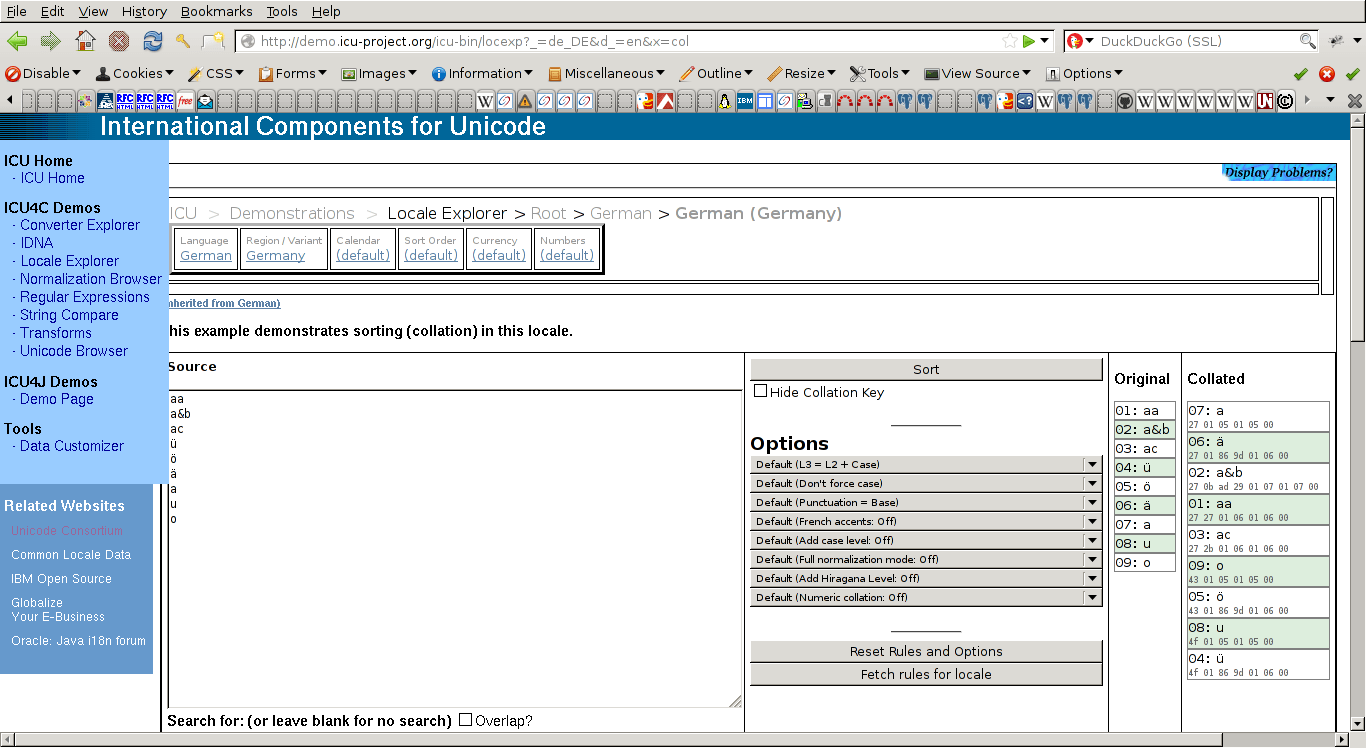This screenshot has width=1366, height=748.
Task: Reload the page with the refresh icon
Action: (153, 41)
